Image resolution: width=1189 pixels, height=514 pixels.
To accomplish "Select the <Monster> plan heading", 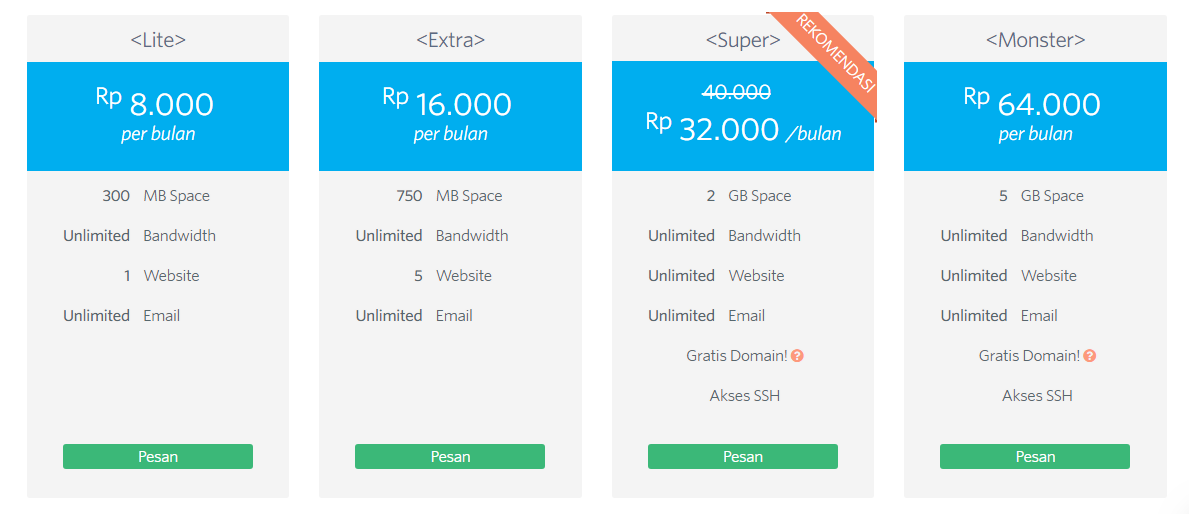I will [1035, 40].
